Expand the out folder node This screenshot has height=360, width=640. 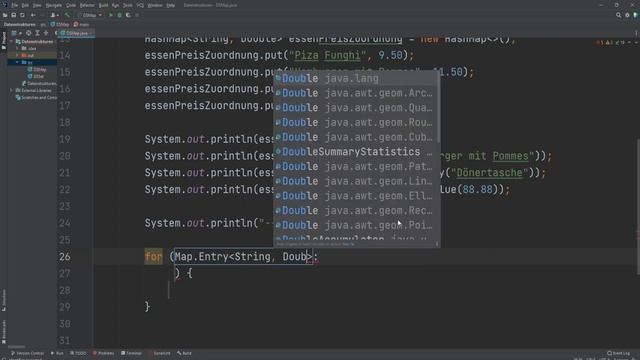click(17, 56)
